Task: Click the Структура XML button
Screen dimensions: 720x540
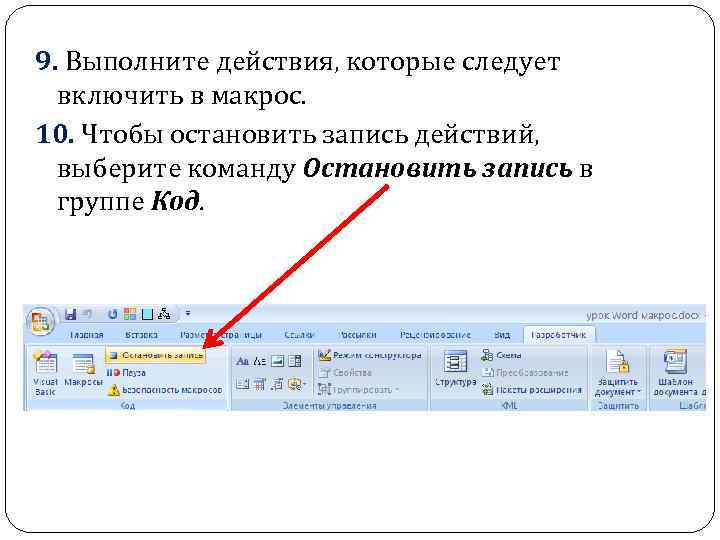Action: 455,369
